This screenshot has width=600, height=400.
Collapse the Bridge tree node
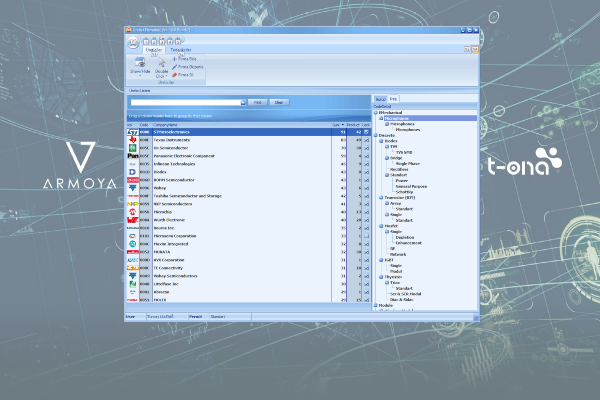click(x=387, y=158)
